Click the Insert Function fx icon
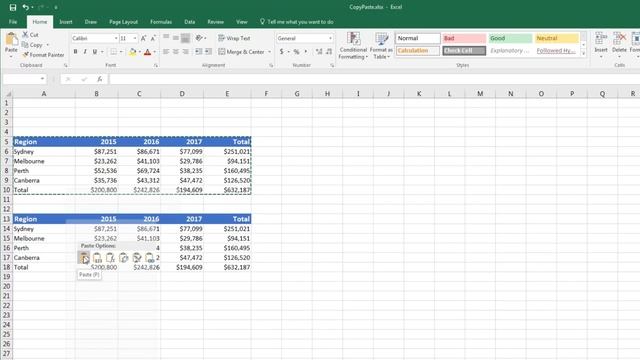 100,79
